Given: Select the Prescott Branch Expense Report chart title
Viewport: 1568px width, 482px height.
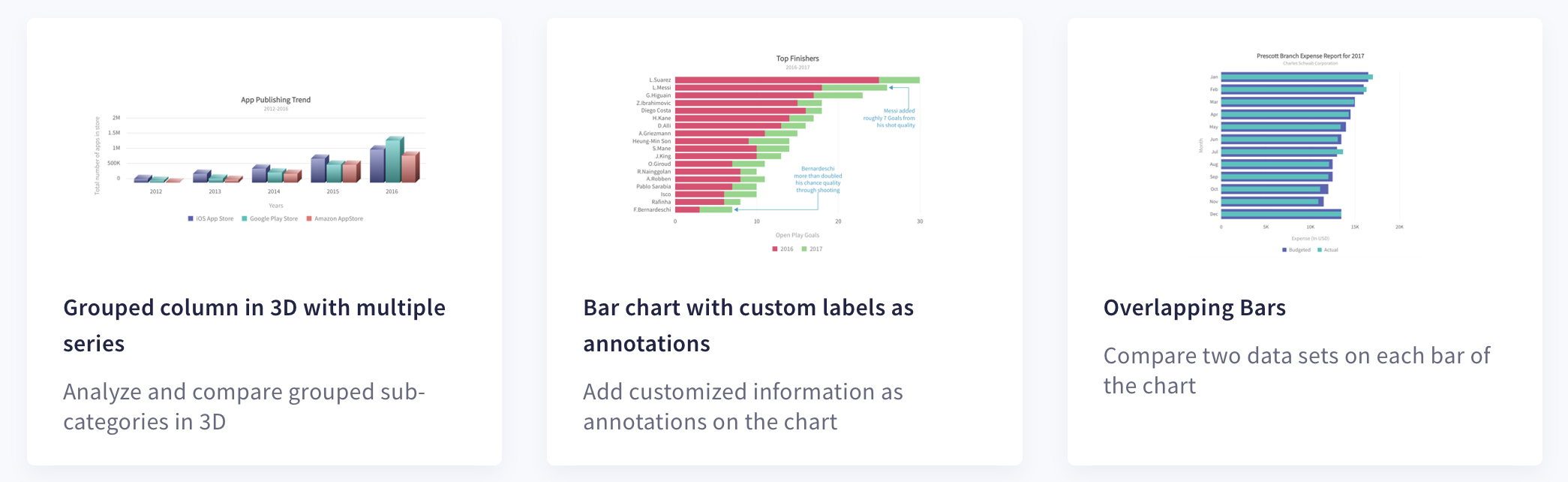Looking at the screenshot, I should [x=1310, y=56].
